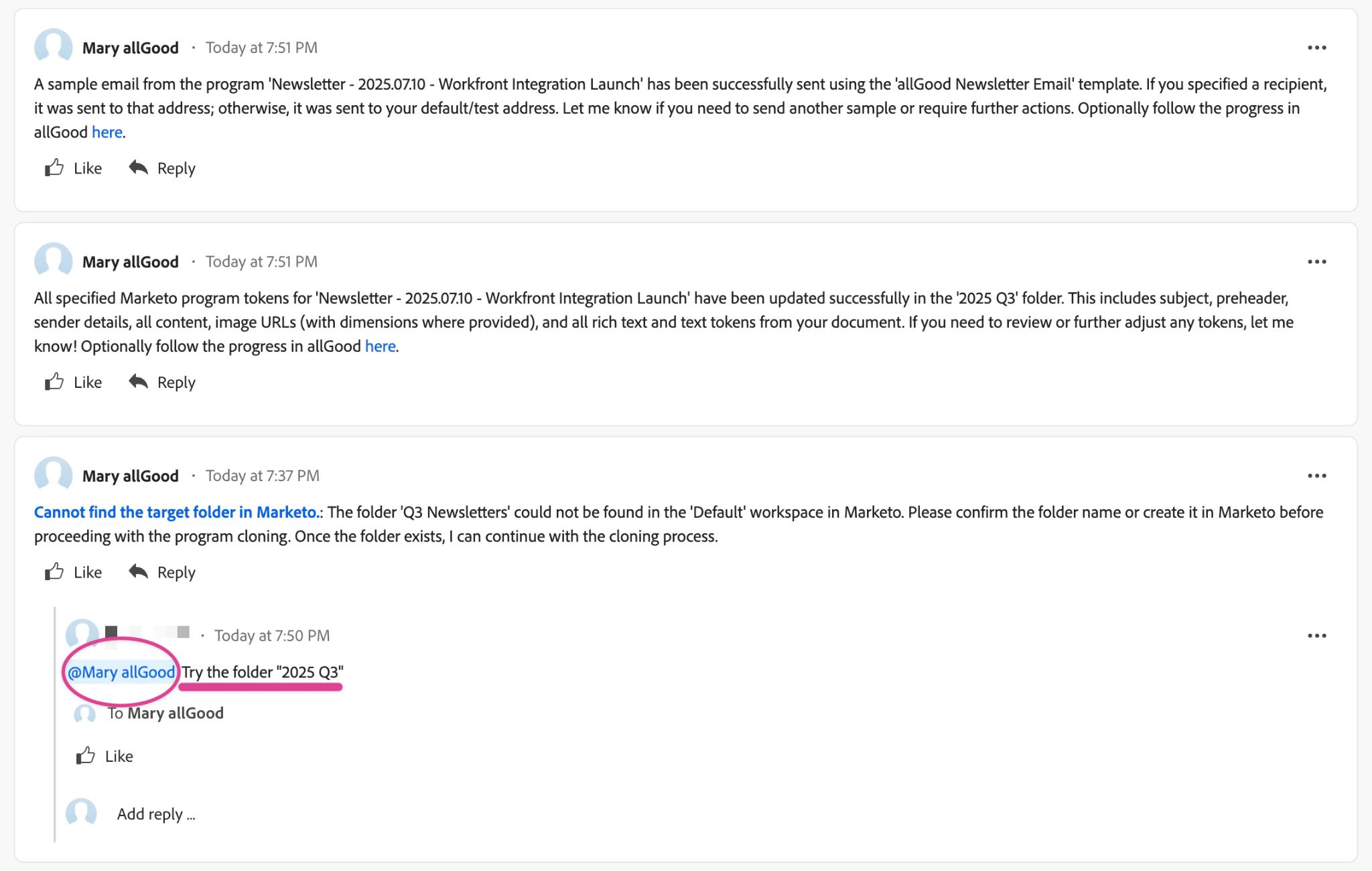Image resolution: width=1372 pixels, height=871 pixels.
Task: Open the ellipsis menu on the top post
Action: (x=1316, y=47)
